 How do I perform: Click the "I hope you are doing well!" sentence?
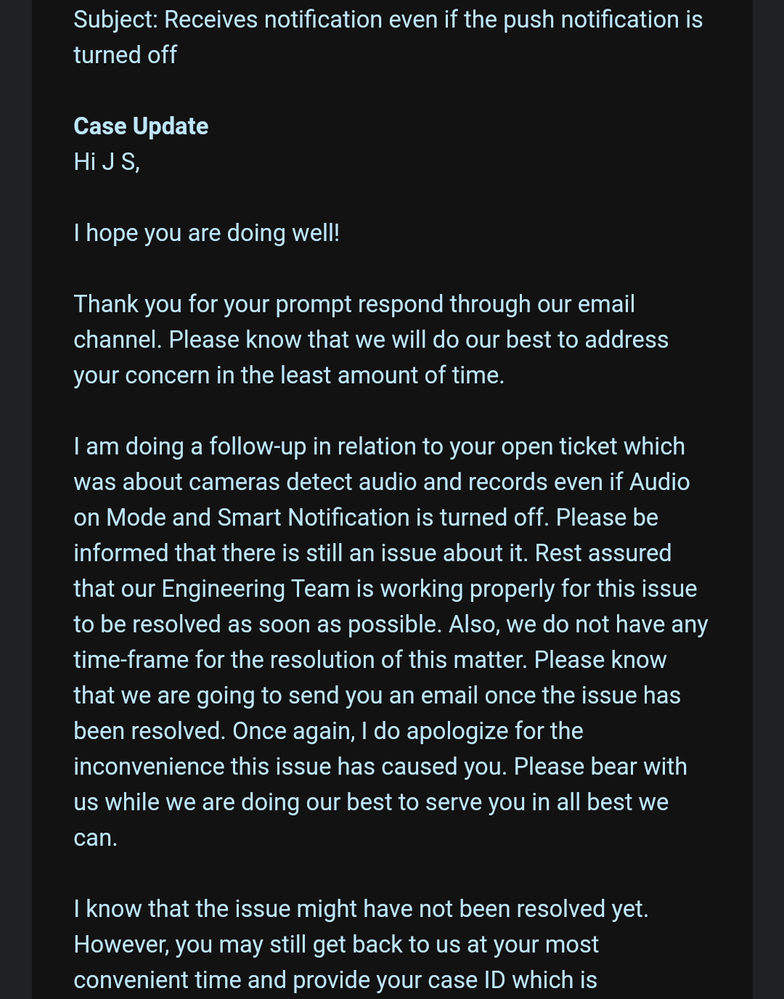click(206, 233)
